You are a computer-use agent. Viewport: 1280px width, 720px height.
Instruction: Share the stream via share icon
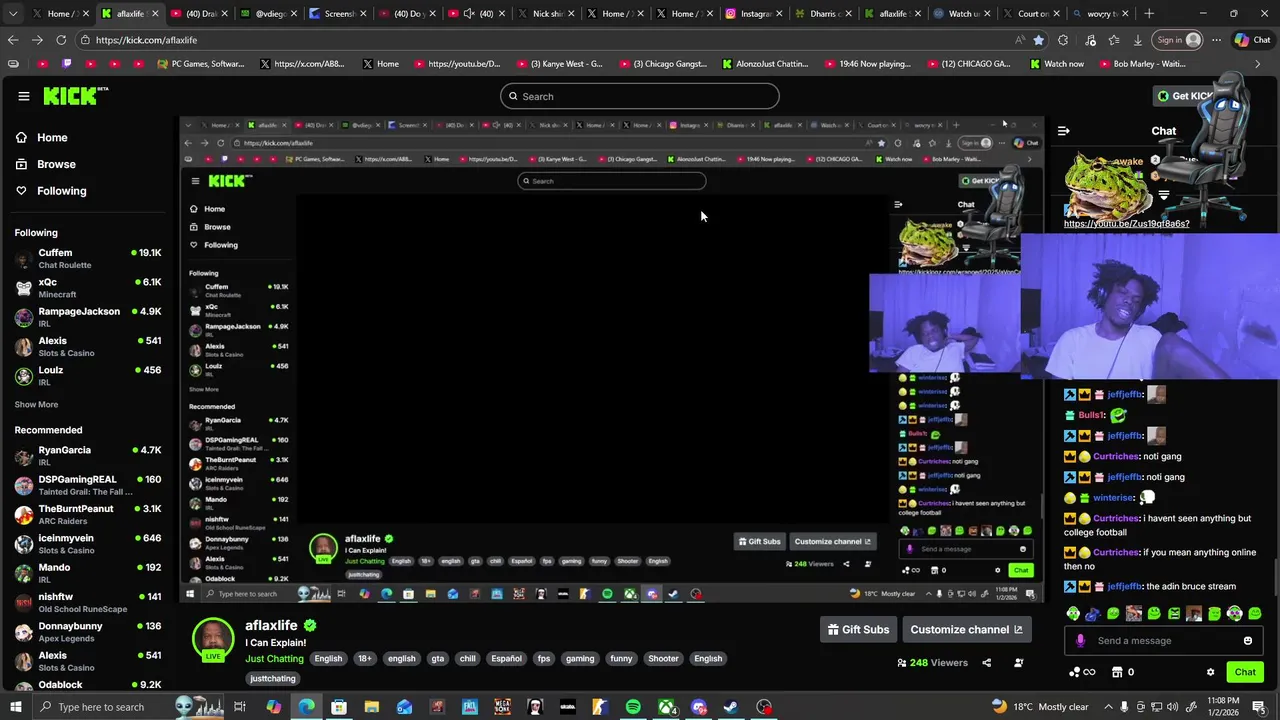[x=986, y=662]
